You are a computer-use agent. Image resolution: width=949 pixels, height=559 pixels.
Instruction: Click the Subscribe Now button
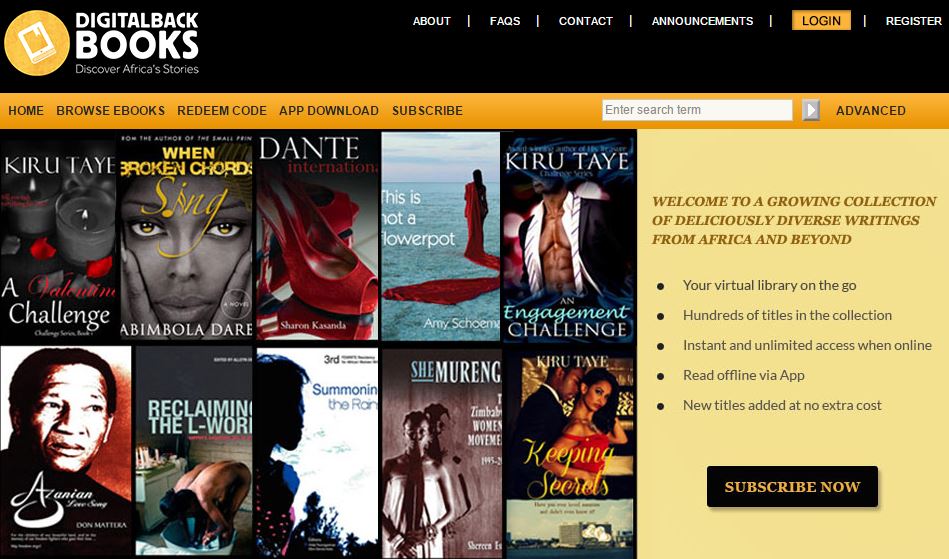coord(792,486)
